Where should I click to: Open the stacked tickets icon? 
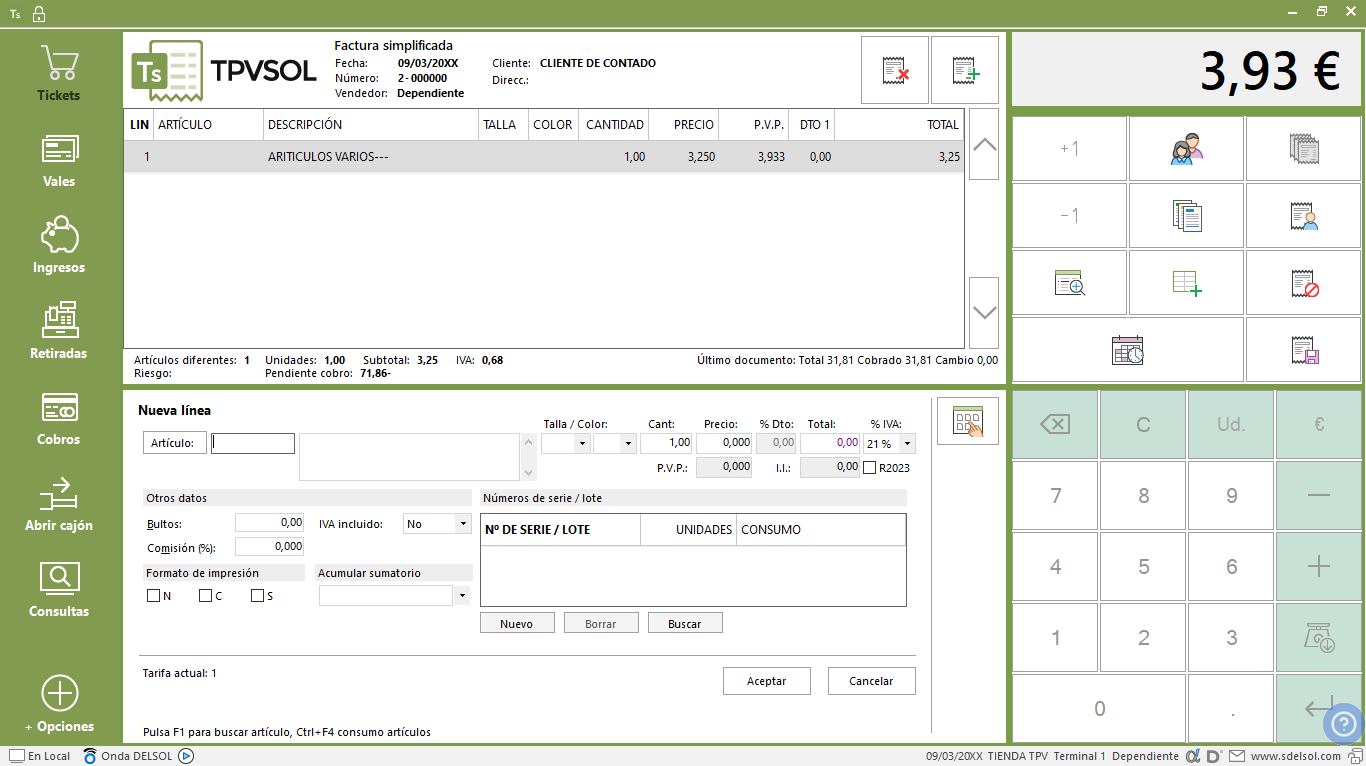pyautogui.click(x=1303, y=149)
